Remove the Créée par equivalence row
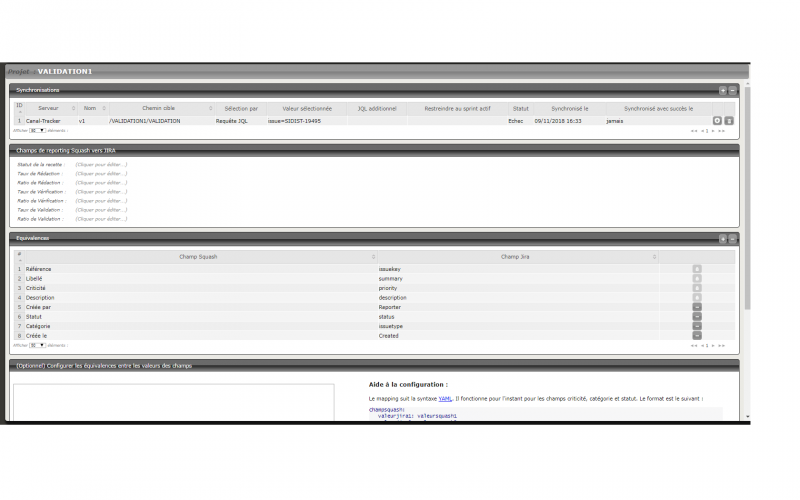The height and width of the screenshot is (500, 800). [697, 307]
